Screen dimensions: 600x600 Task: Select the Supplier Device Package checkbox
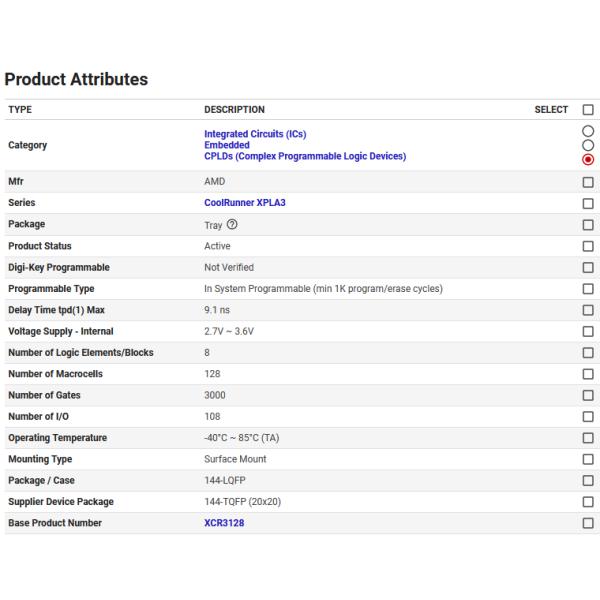[x=588, y=502]
